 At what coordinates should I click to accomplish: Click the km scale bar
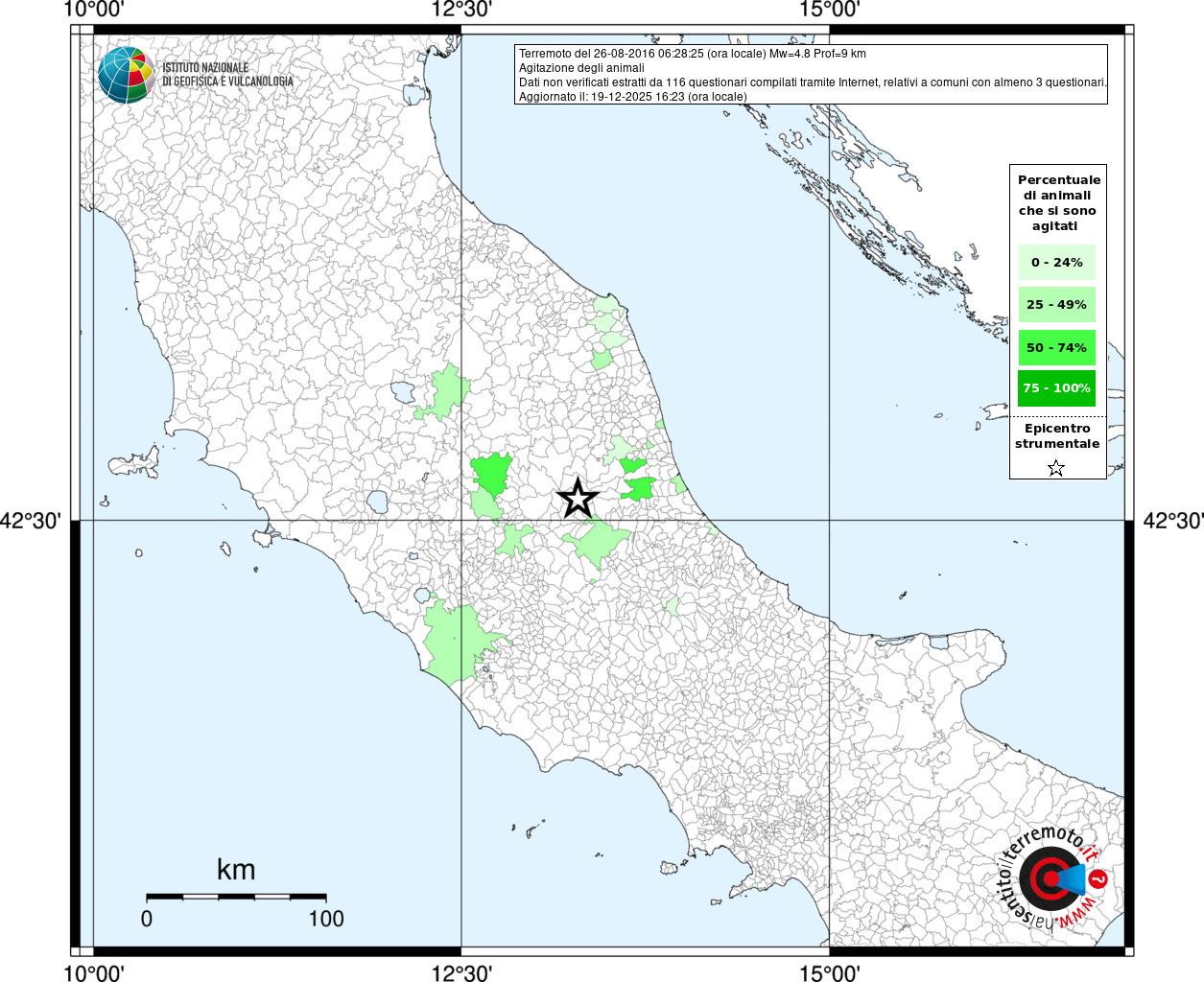click(x=236, y=897)
